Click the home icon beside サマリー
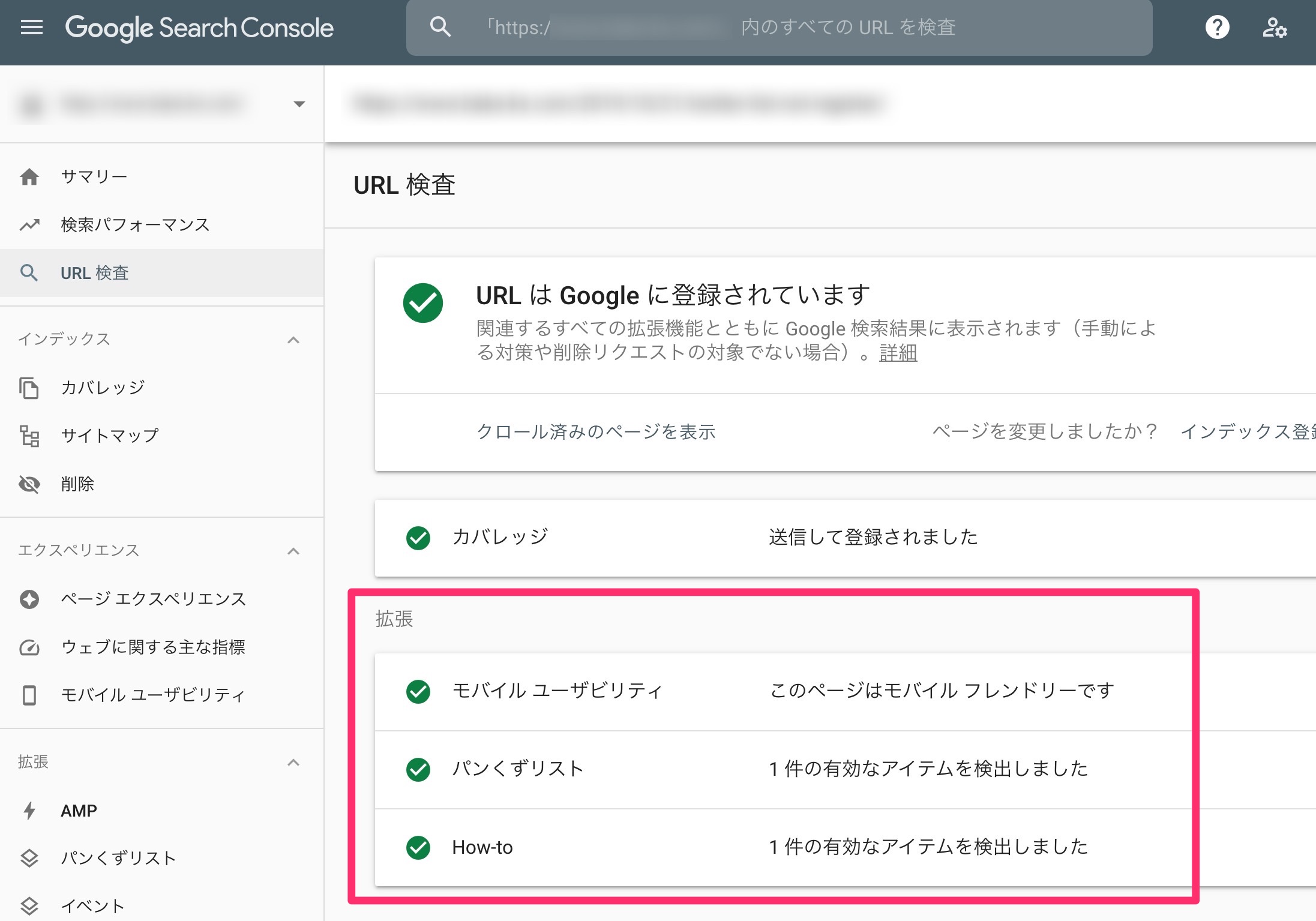The width and height of the screenshot is (1316, 921). [29, 177]
